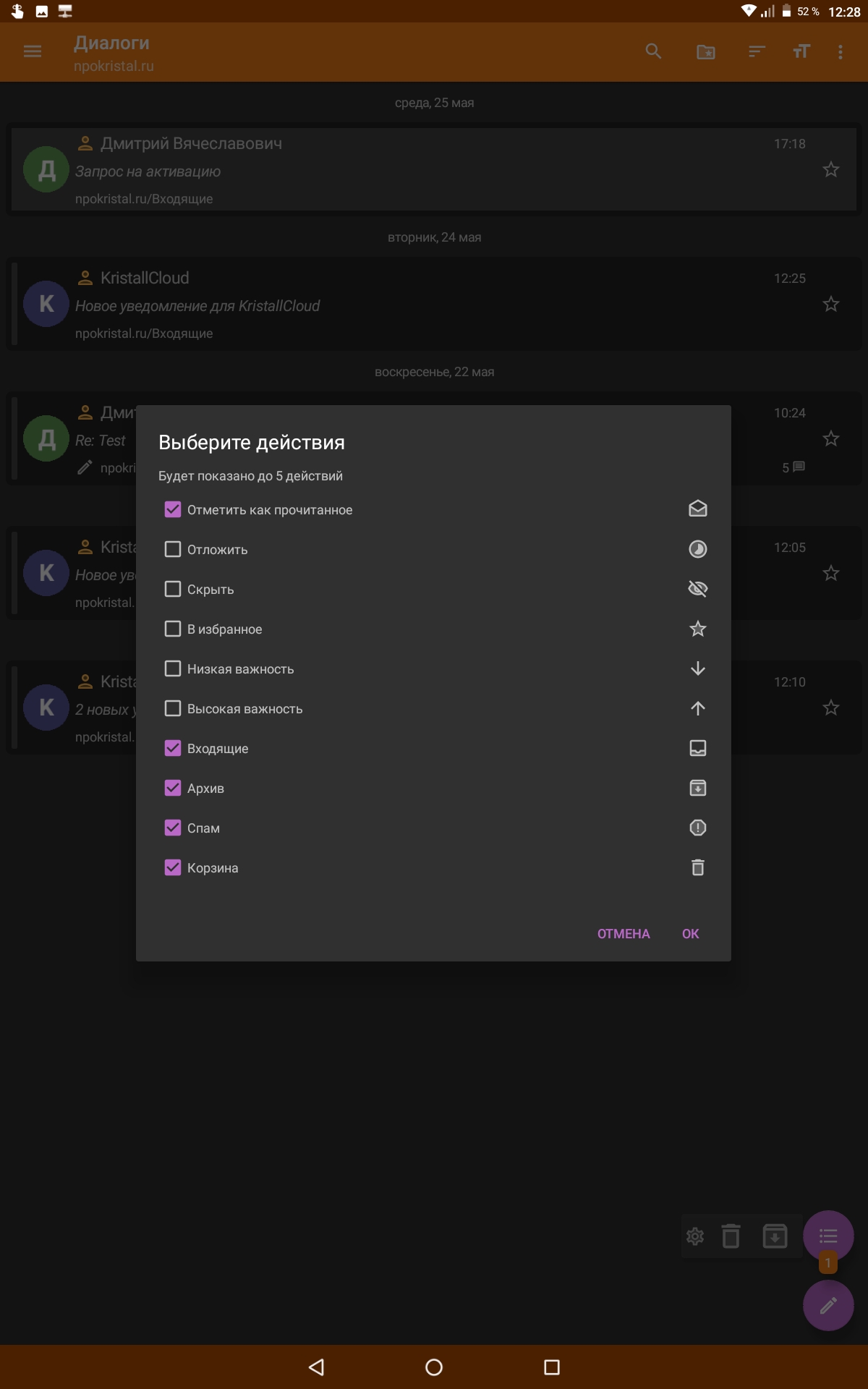The height and width of the screenshot is (1389, 868).
Task: Confirm selection with OK button
Action: click(x=690, y=934)
